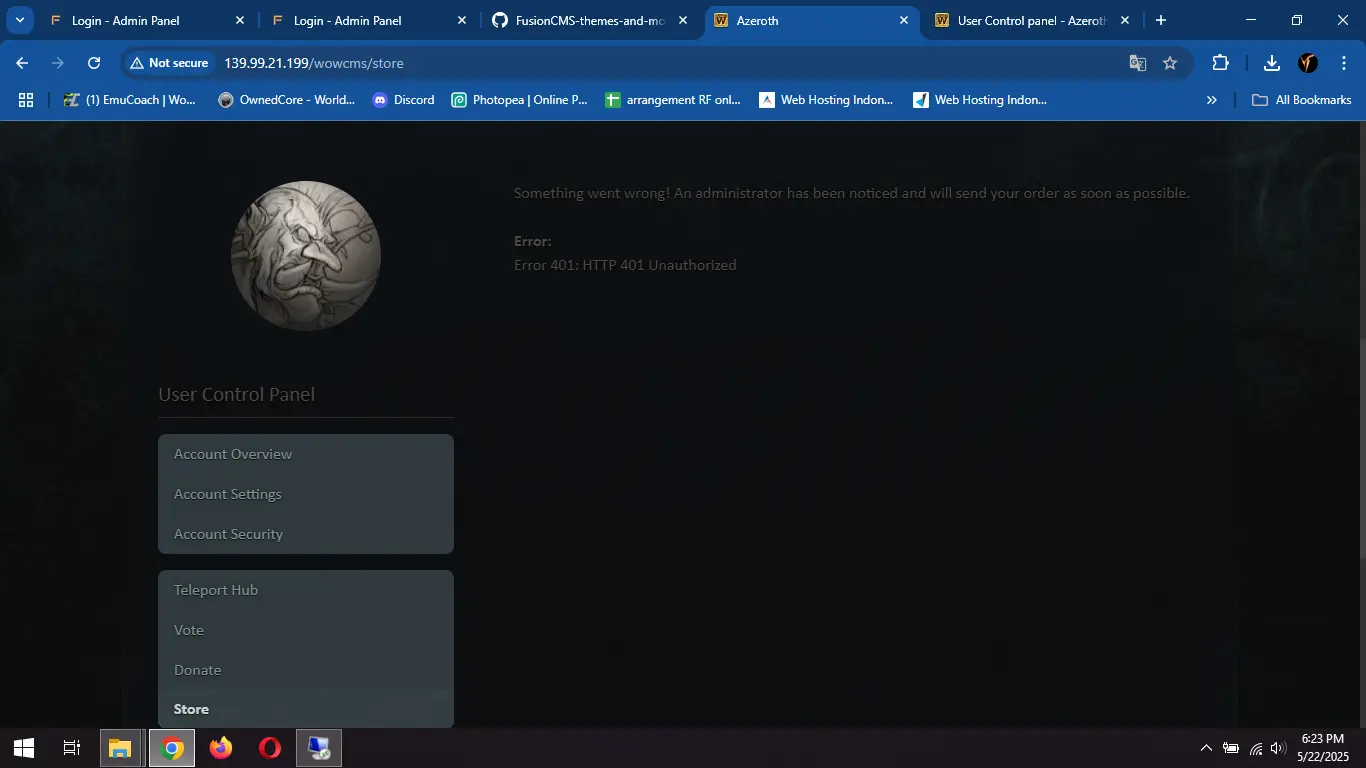Image resolution: width=1366 pixels, height=768 pixels.
Task: Open the All Bookmarks folder
Action: 1302,100
